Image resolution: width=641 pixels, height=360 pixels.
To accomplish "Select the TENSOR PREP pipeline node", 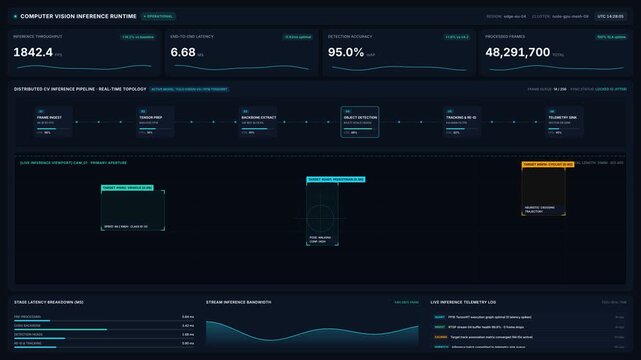I will click(156, 122).
